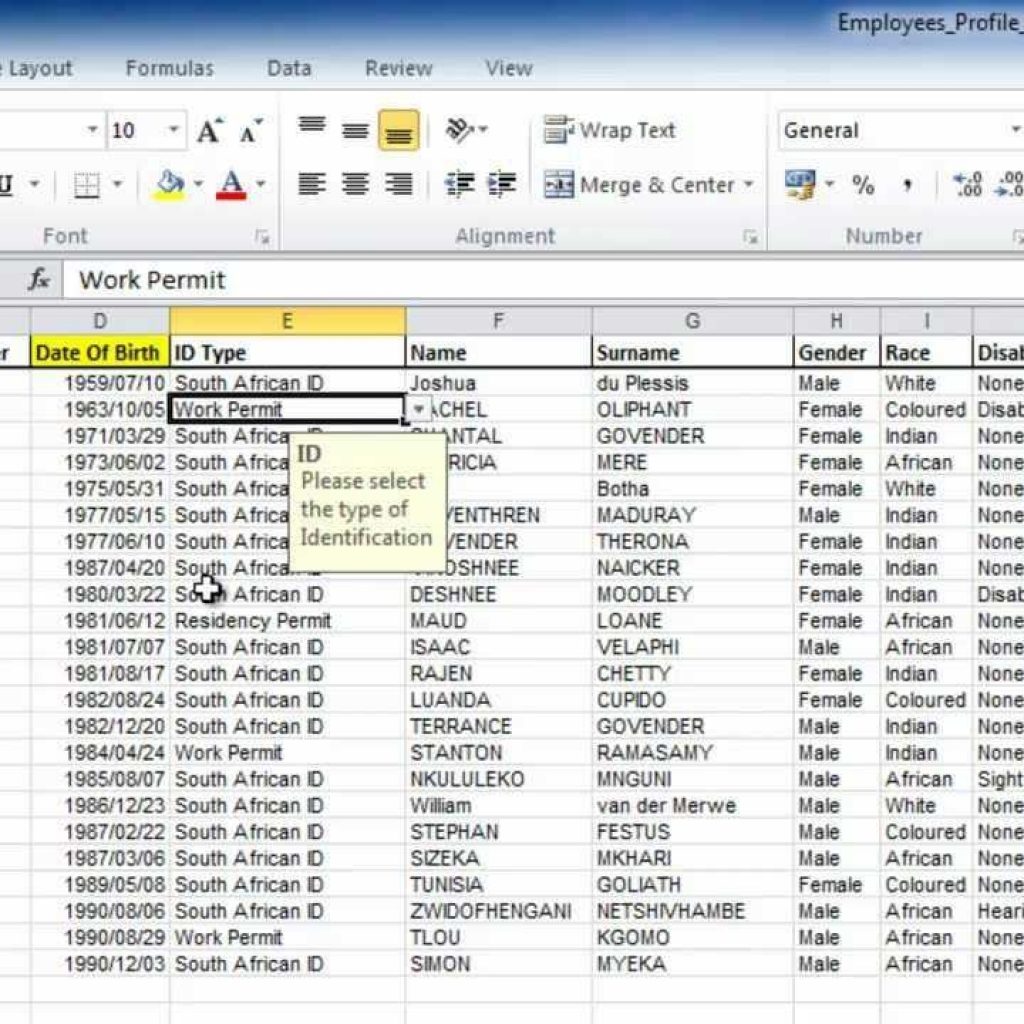The image size is (1024, 1024).
Task: Click the Decrease Font Size icon
Action: (250, 131)
